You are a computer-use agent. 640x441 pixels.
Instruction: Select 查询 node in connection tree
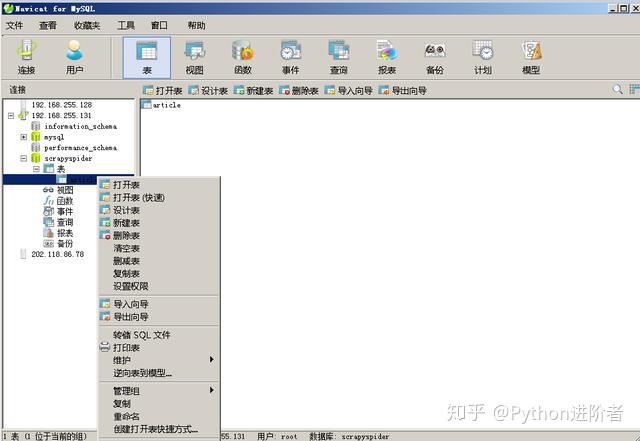[65, 222]
